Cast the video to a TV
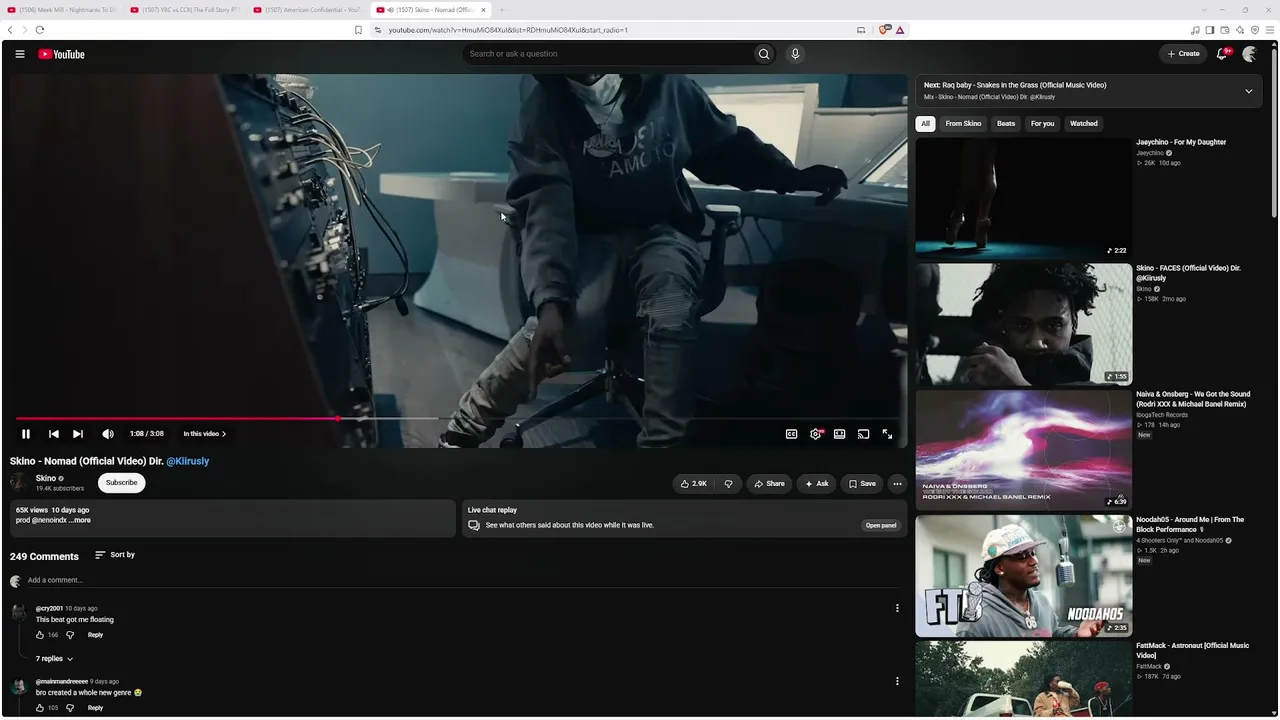 (864, 434)
